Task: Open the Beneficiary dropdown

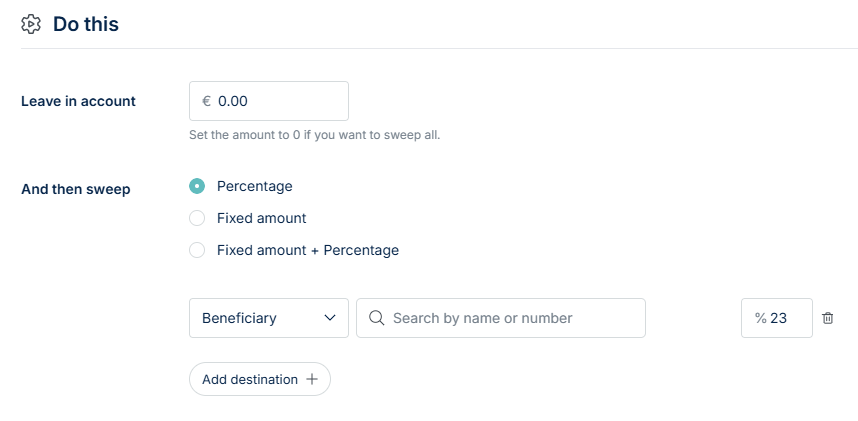Action: point(268,318)
